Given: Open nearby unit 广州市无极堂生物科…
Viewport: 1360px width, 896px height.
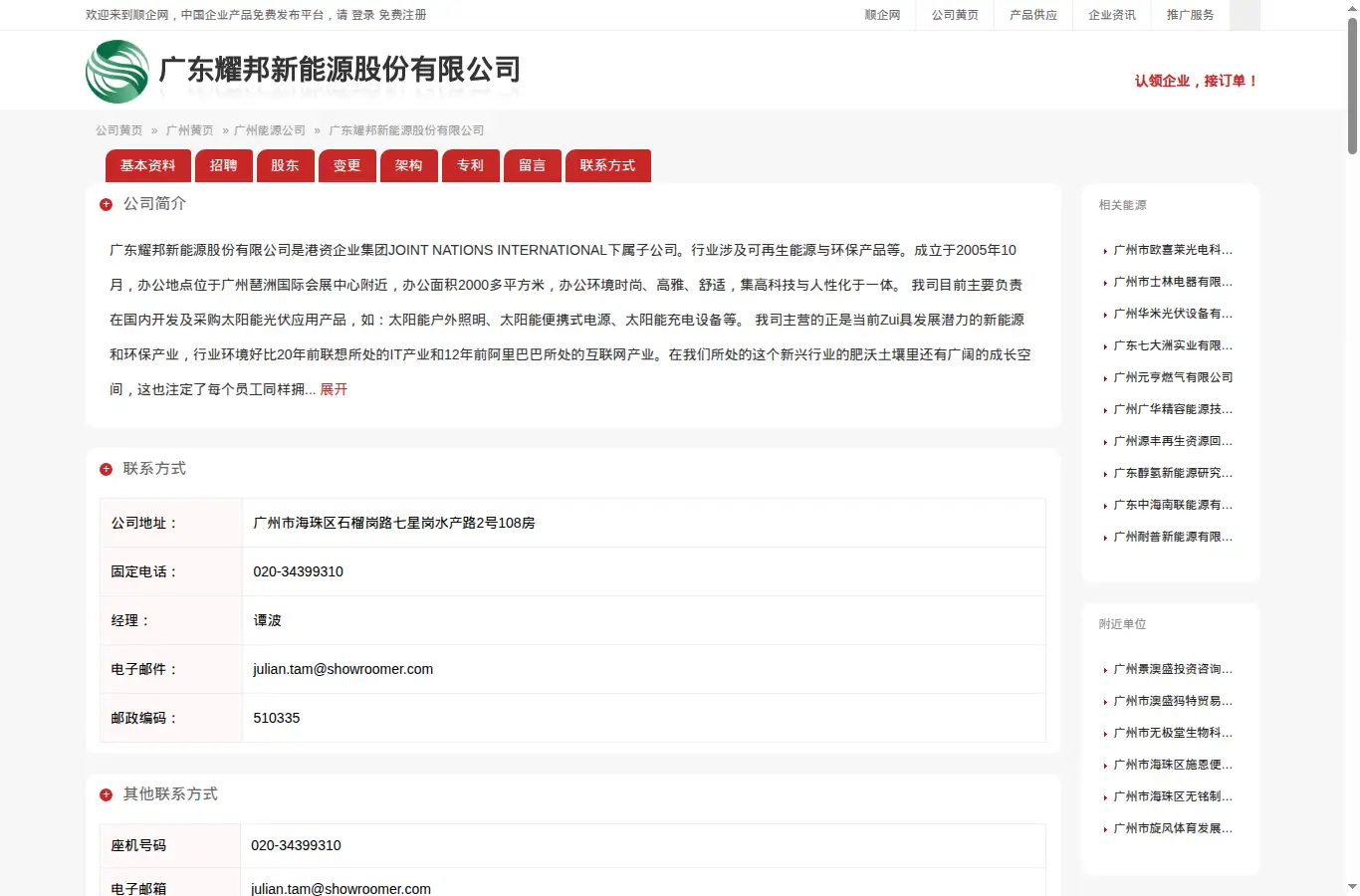Looking at the screenshot, I should [1173, 733].
